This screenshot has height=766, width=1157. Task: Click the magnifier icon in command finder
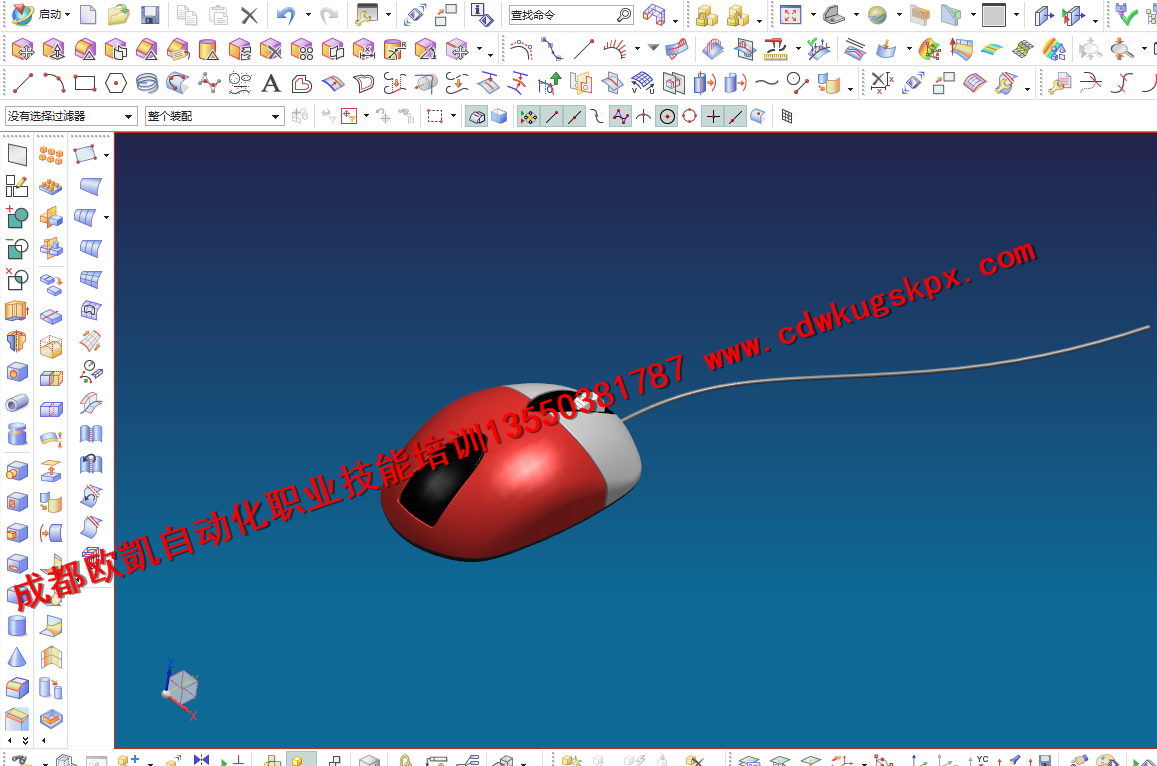click(624, 15)
